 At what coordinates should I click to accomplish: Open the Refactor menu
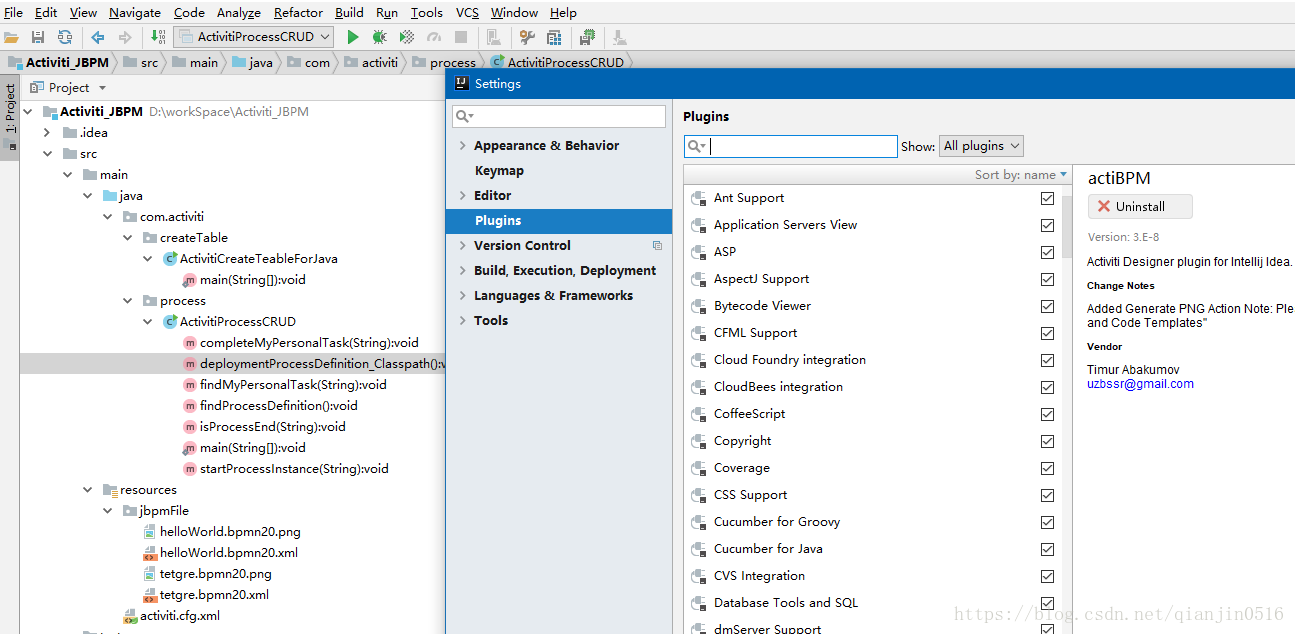click(x=298, y=13)
